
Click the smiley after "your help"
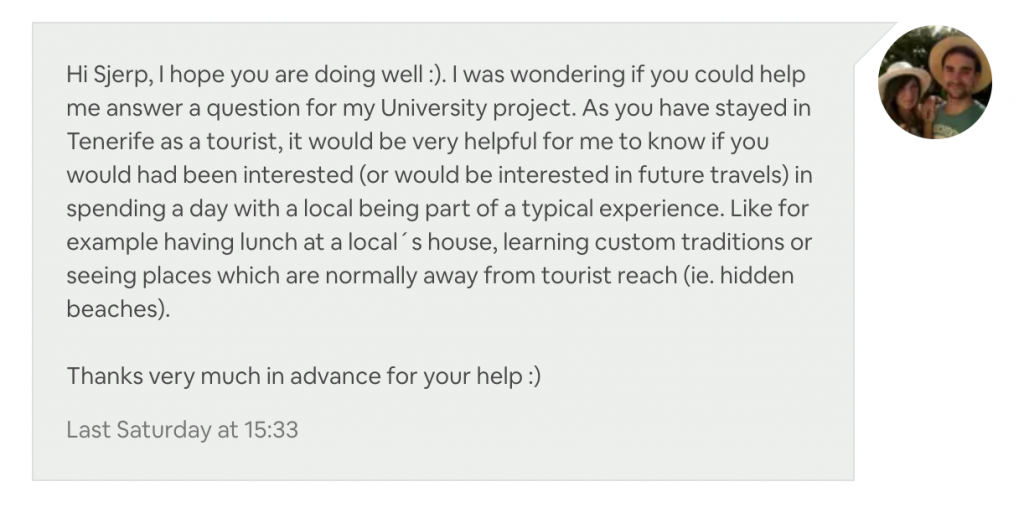tap(534, 377)
